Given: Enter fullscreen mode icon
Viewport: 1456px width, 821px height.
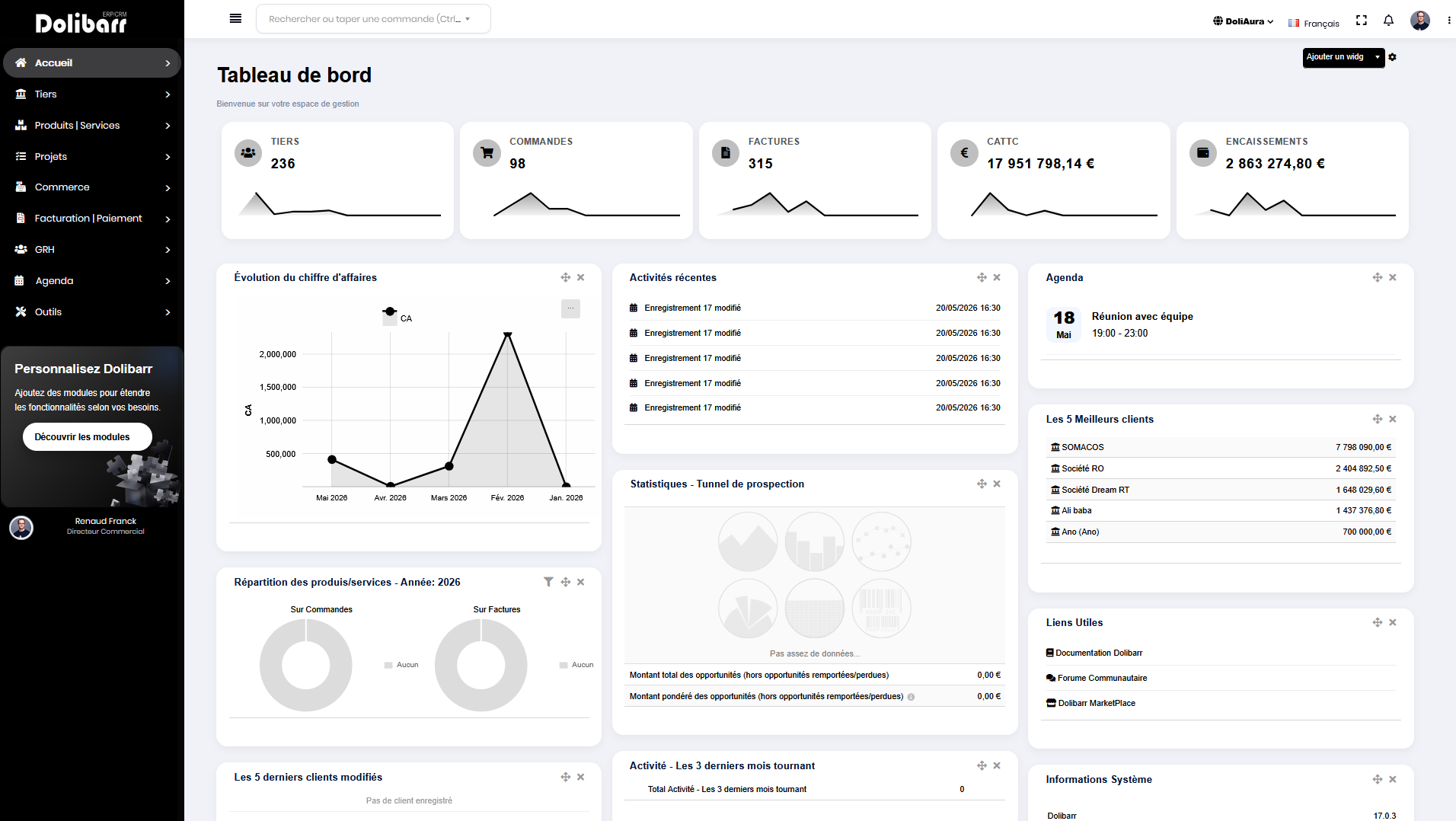Looking at the screenshot, I should pos(1362,21).
